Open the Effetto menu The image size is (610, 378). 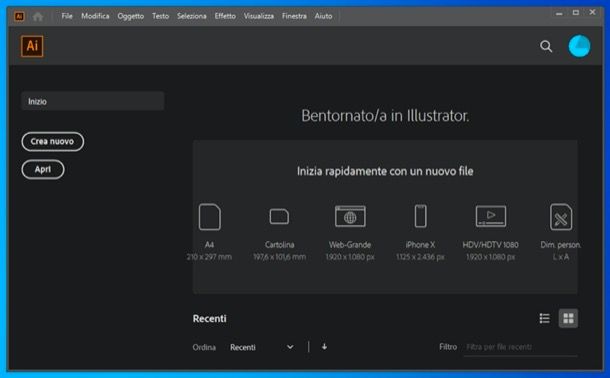[225, 16]
